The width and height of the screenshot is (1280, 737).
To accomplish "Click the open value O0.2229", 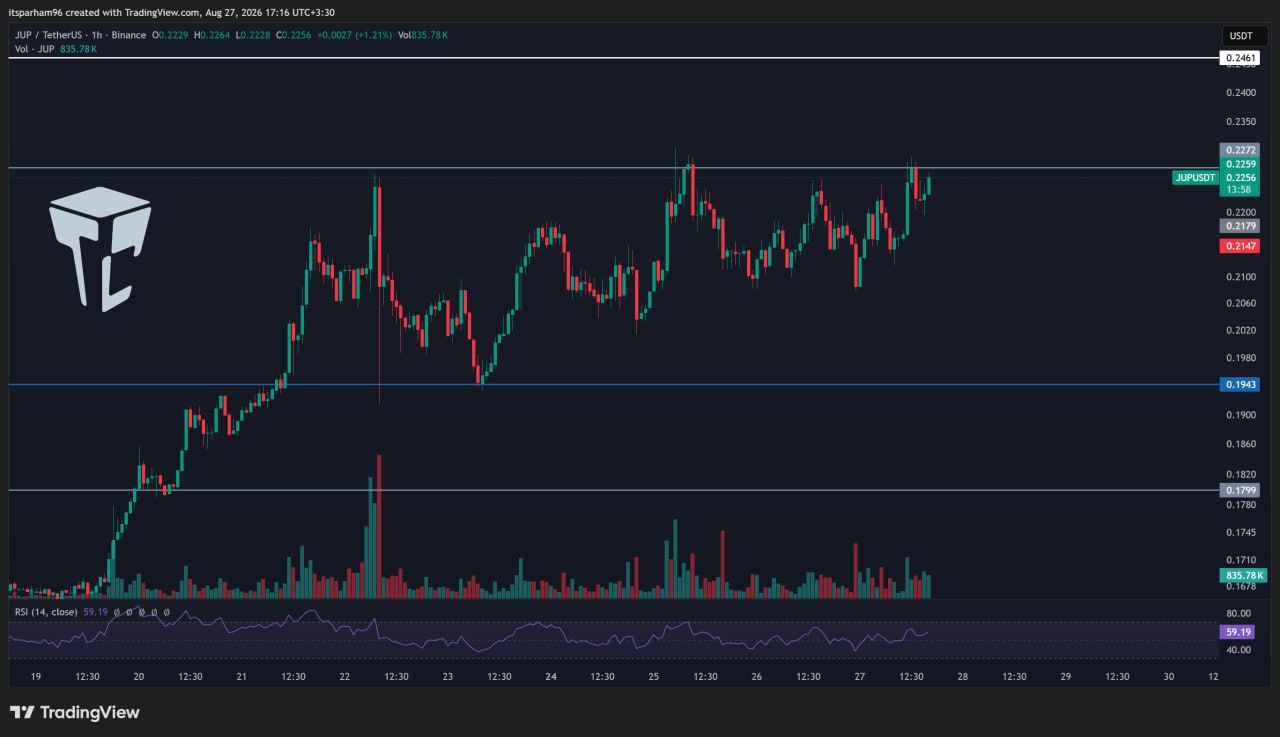I will 172,35.
